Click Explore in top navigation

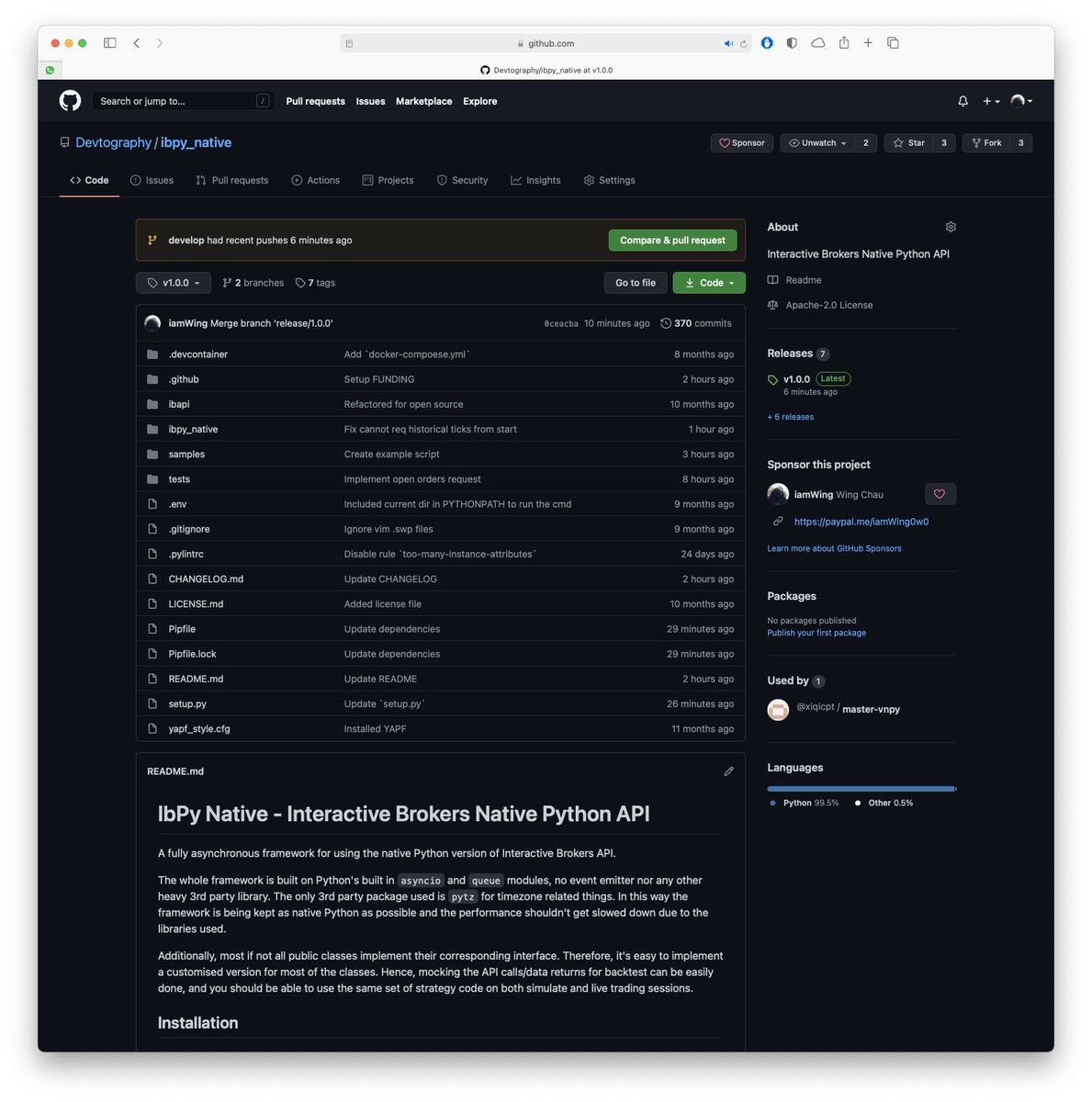pos(480,101)
